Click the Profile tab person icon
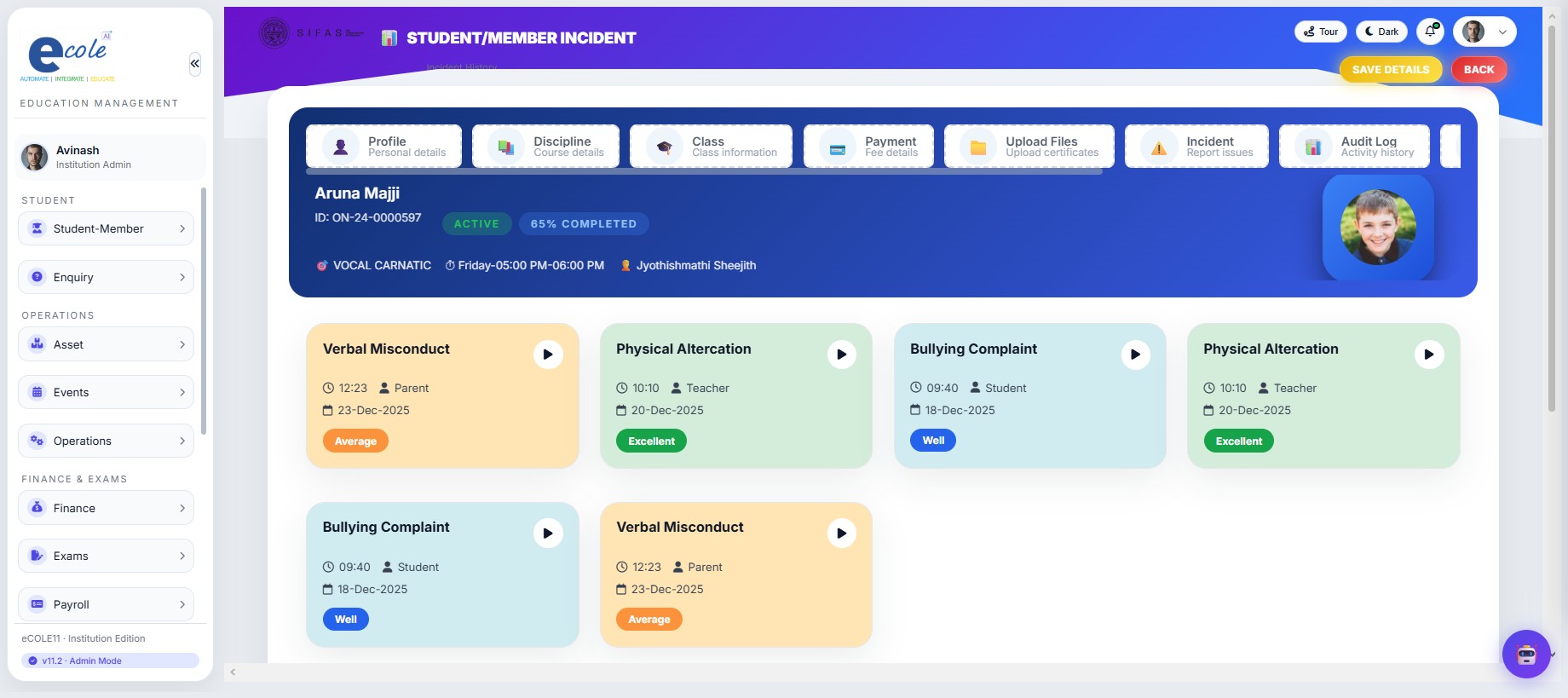The width and height of the screenshot is (1568, 698). coord(341,147)
